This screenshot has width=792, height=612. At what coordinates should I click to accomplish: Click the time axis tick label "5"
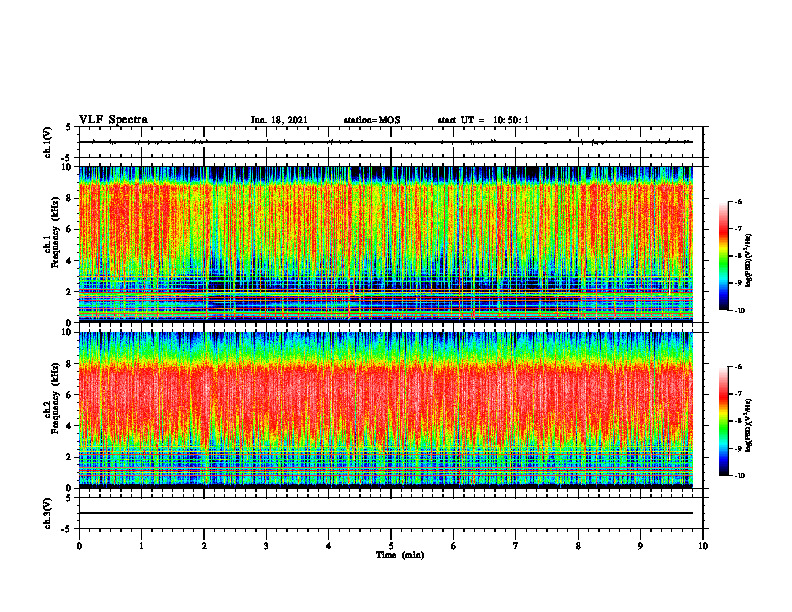click(391, 546)
